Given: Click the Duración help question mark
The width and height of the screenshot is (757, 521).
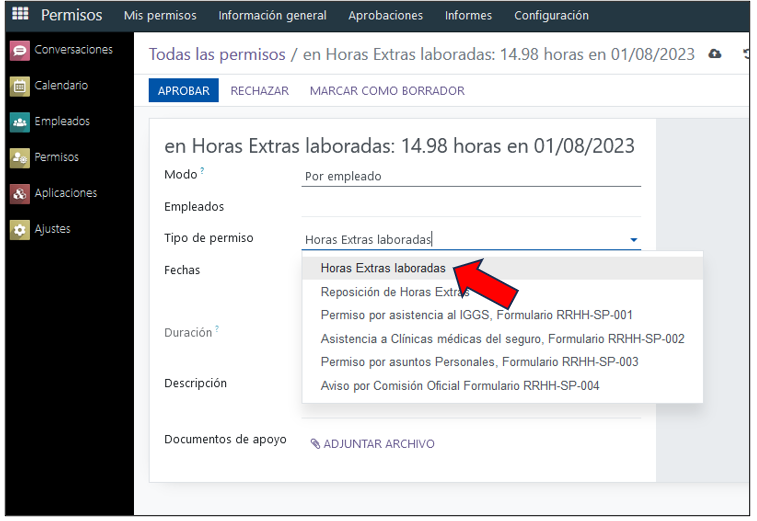Looking at the screenshot, I should tap(217, 329).
